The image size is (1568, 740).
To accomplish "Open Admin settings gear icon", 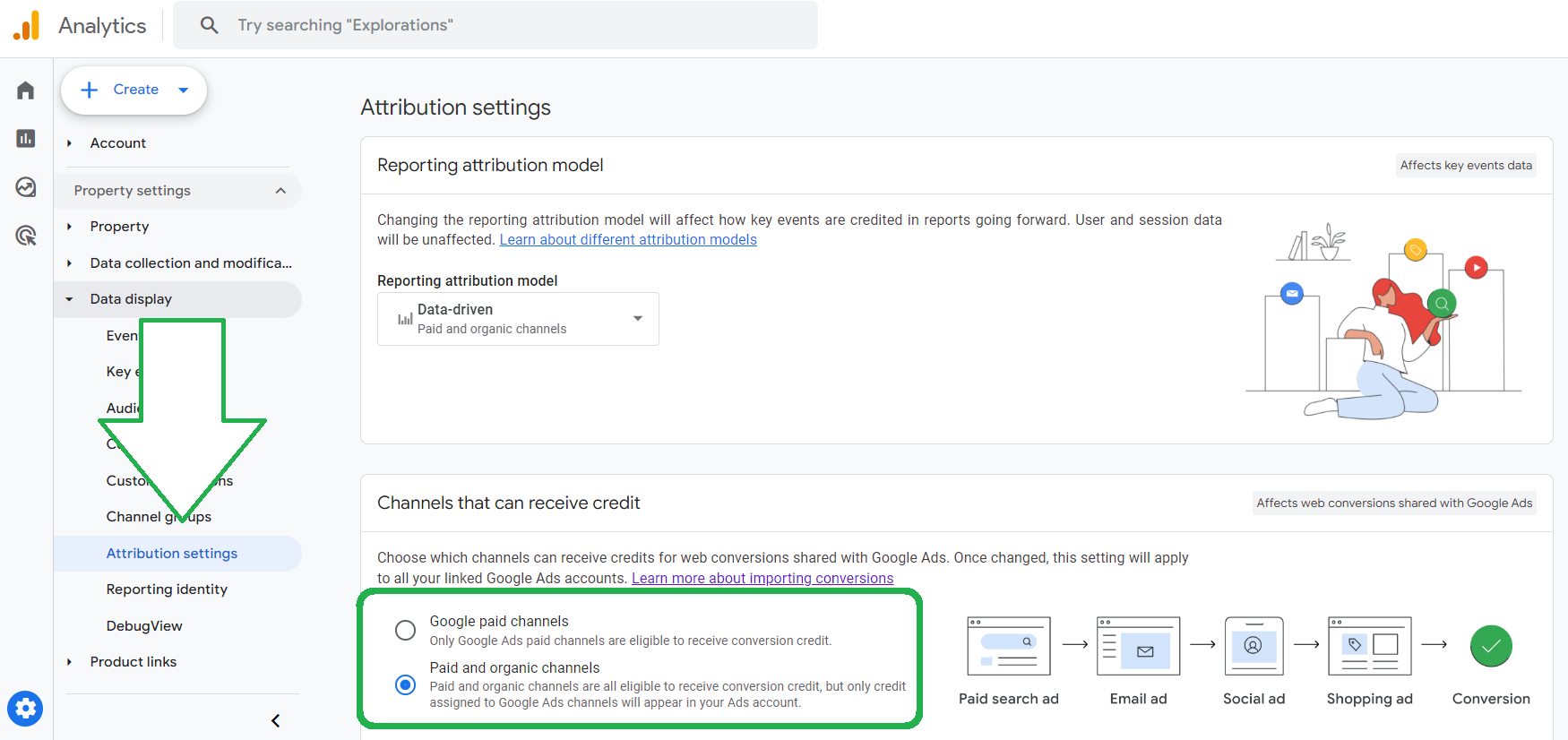I will (x=25, y=709).
